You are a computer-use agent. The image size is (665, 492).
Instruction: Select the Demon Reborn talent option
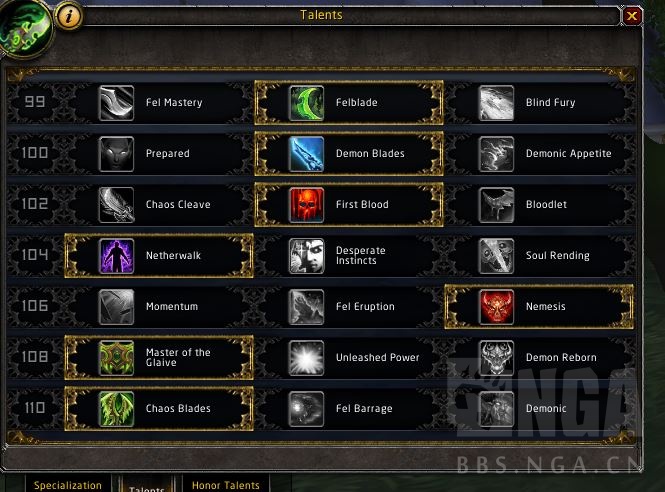click(539, 358)
